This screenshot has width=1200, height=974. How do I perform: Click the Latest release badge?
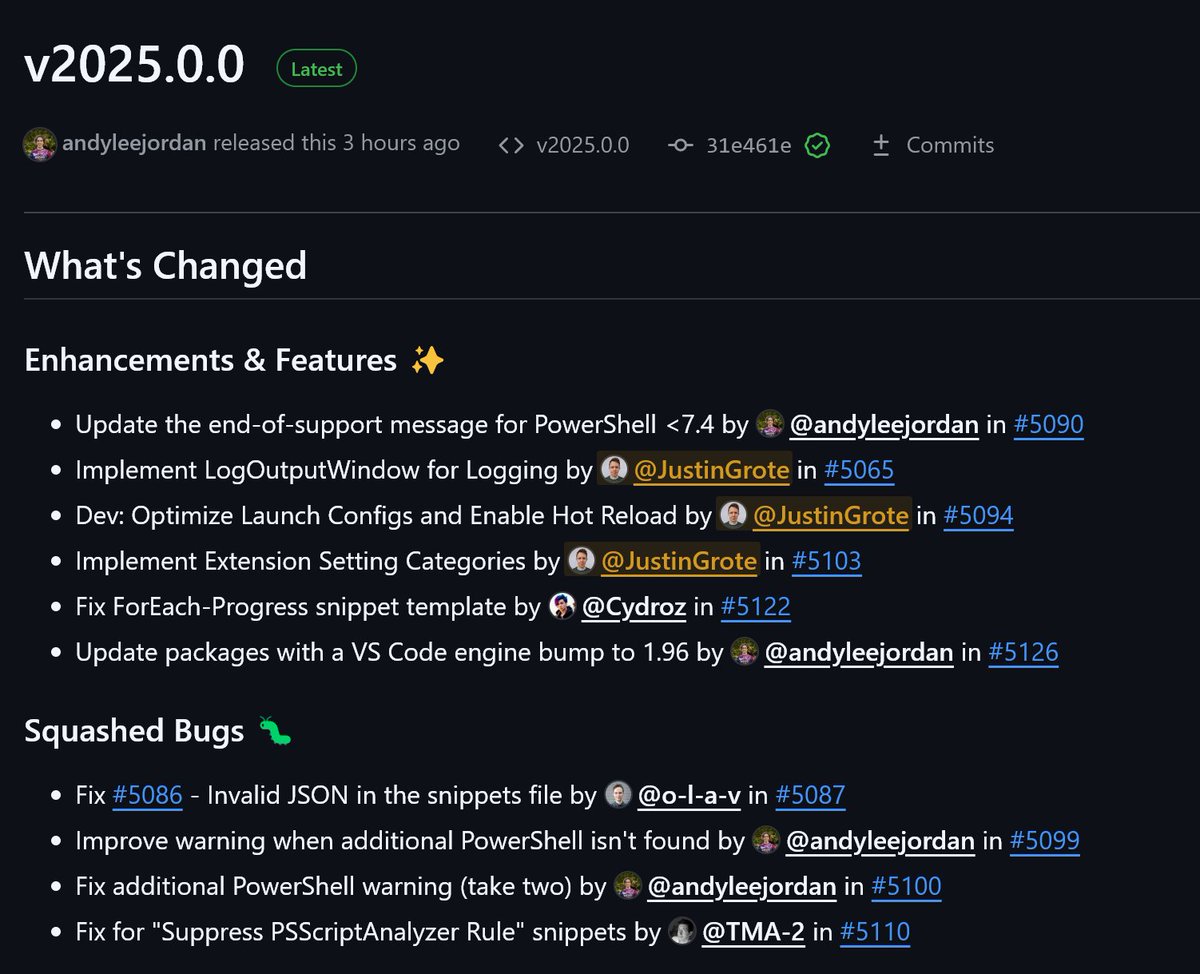(316, 69)
